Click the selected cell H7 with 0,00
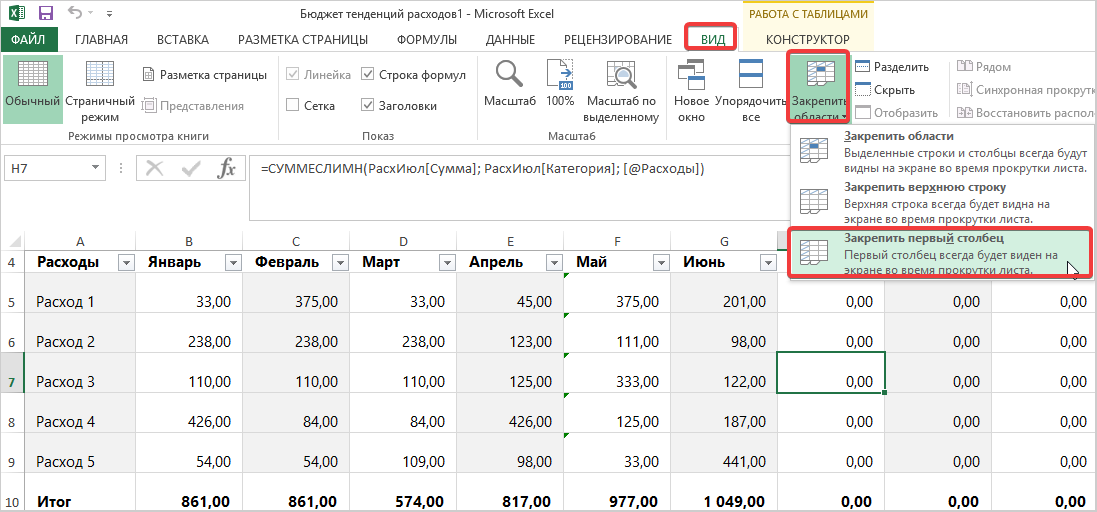 click(x=831, y=373)
